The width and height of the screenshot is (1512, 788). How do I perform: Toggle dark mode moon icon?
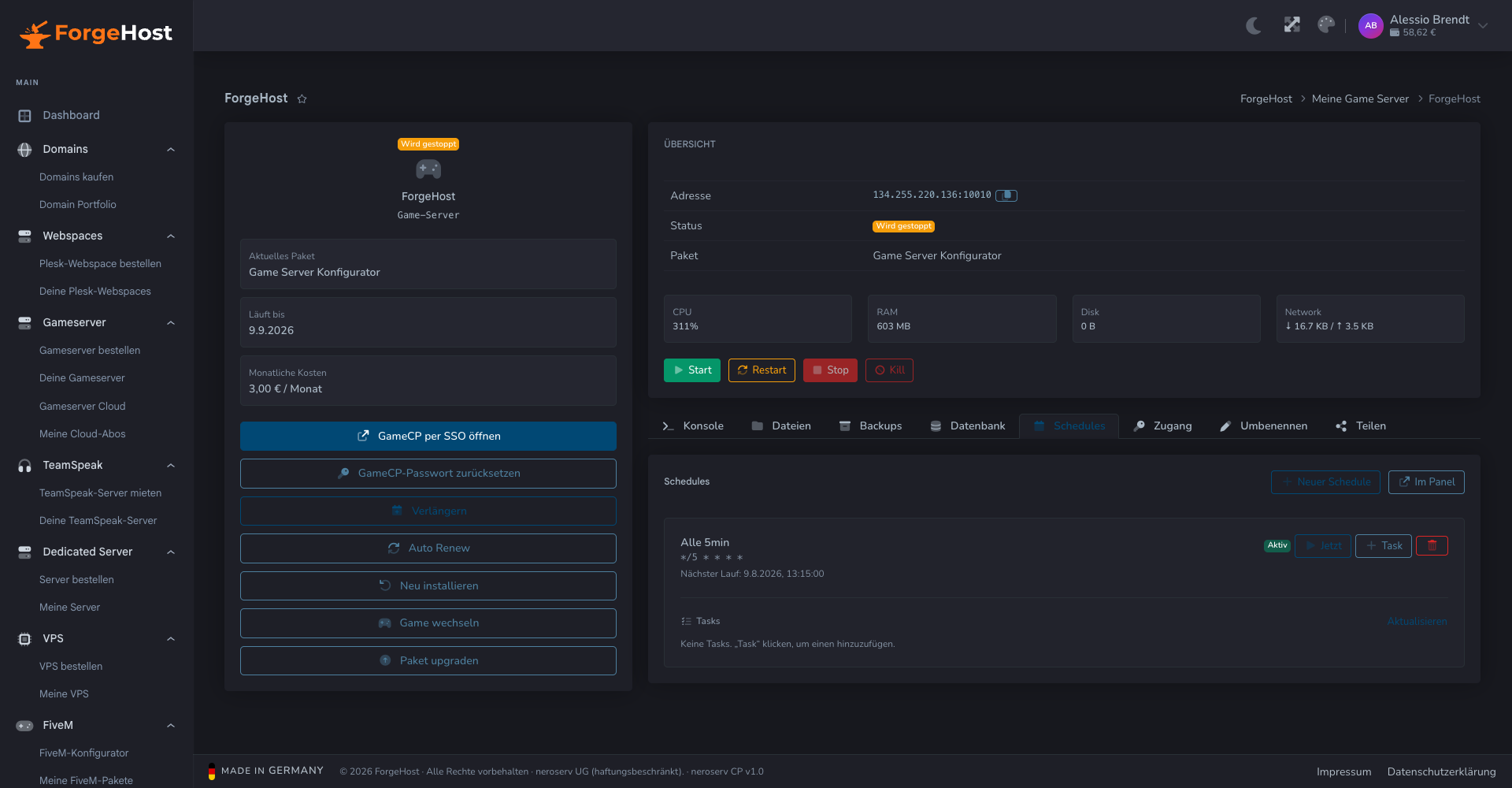[1254, 26]
